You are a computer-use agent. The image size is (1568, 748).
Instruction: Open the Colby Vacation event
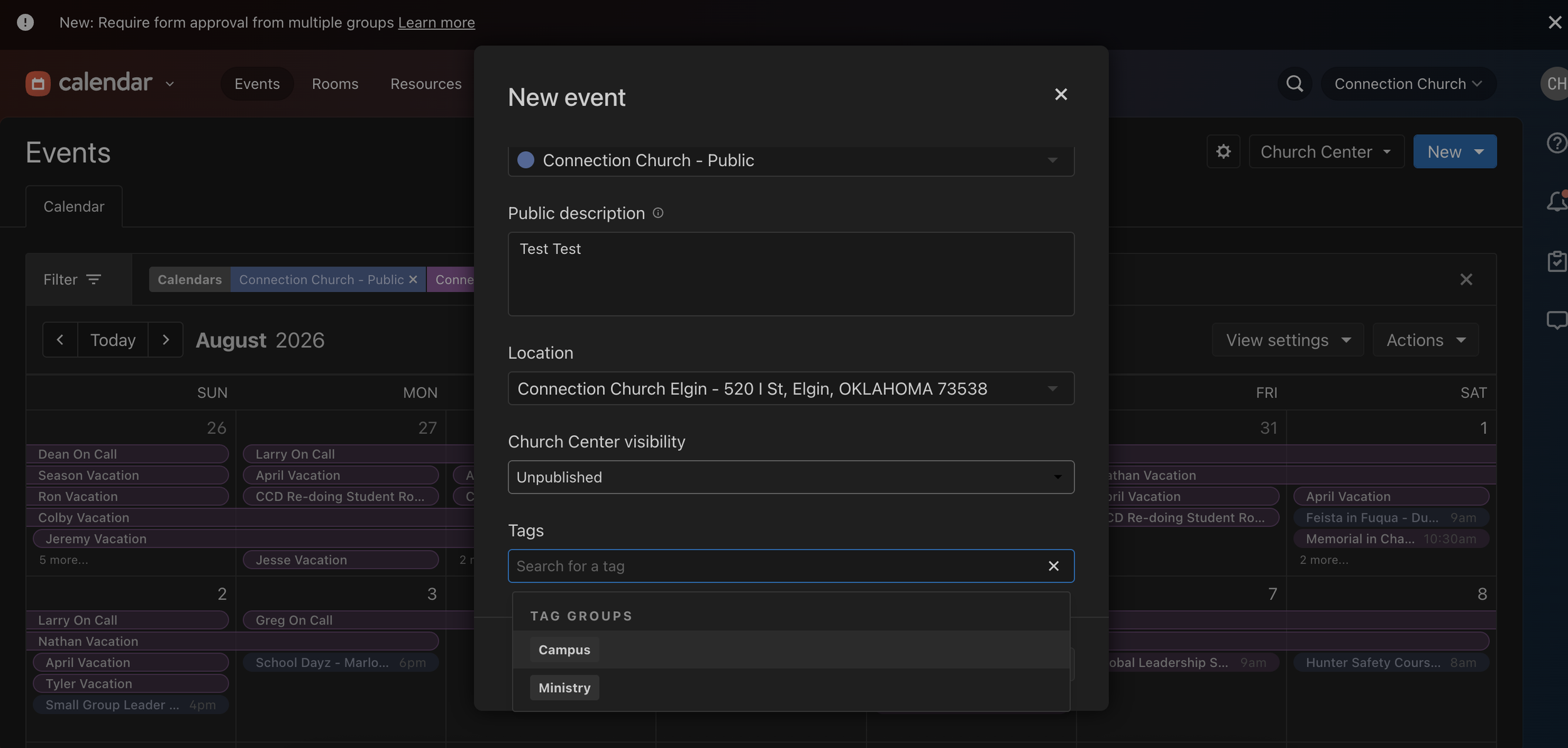pyautogui.click(x=251, y=518)
